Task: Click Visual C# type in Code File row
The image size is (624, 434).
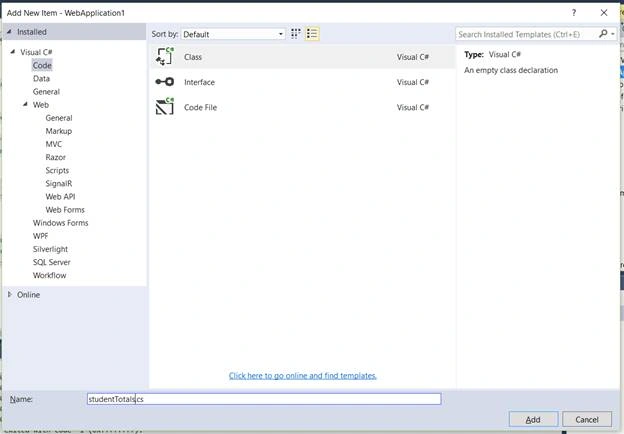Action: coord(413,107)
